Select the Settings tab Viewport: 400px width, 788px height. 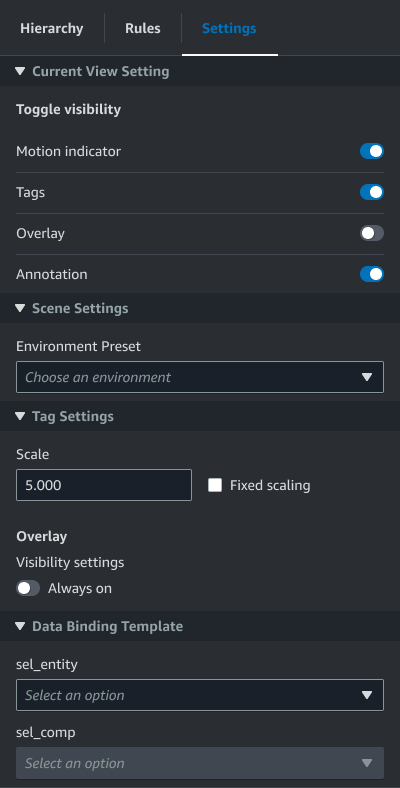point(229,28)
